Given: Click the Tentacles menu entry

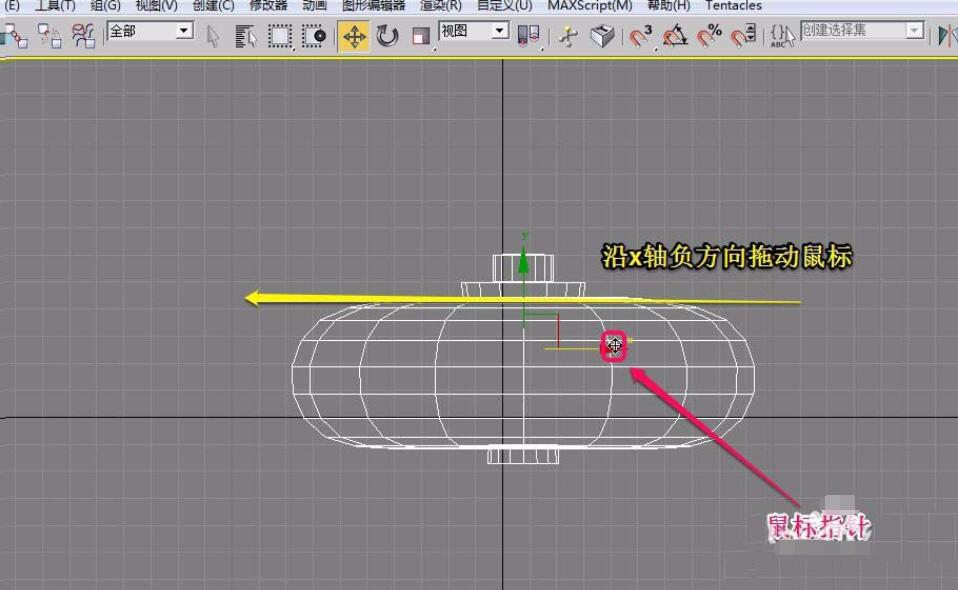Looking at the screenshot, I should (733, 6).
